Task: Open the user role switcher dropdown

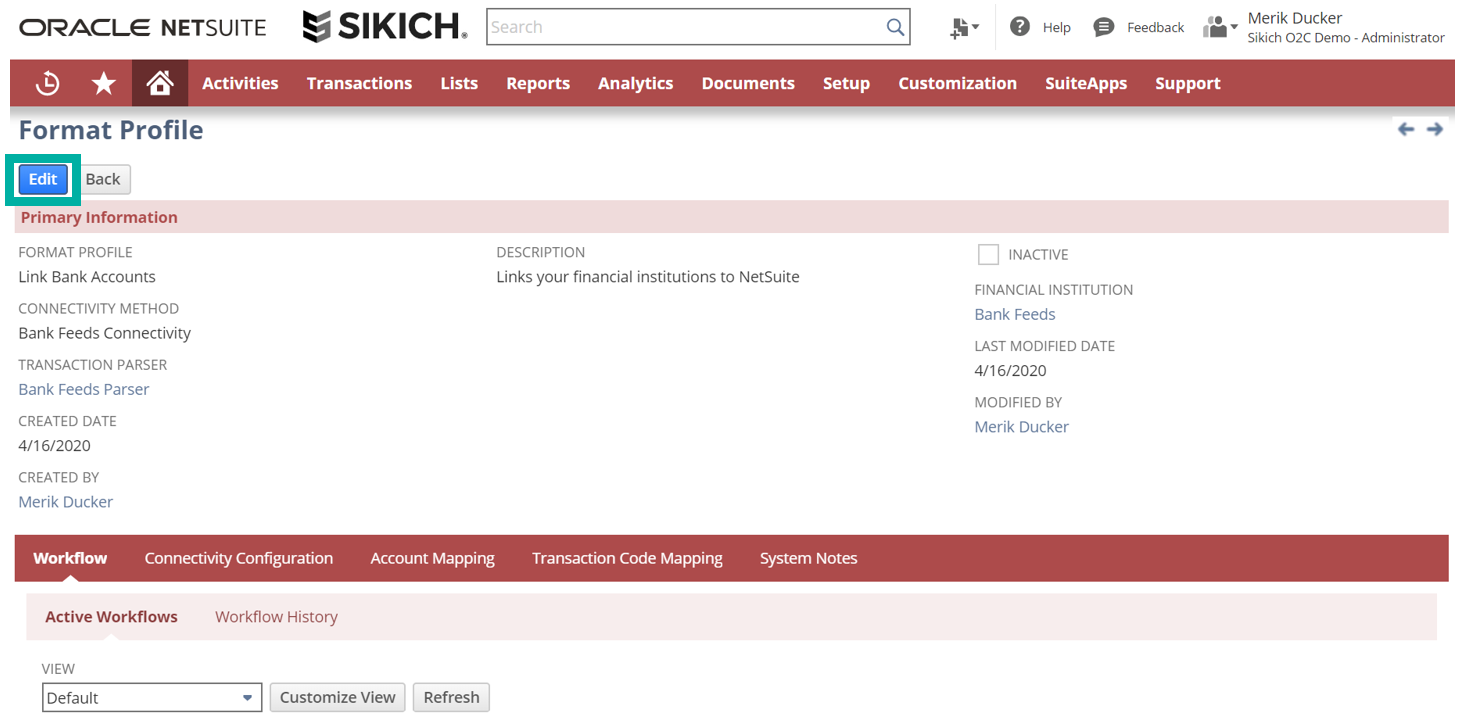Action: tap(1220, 27)
